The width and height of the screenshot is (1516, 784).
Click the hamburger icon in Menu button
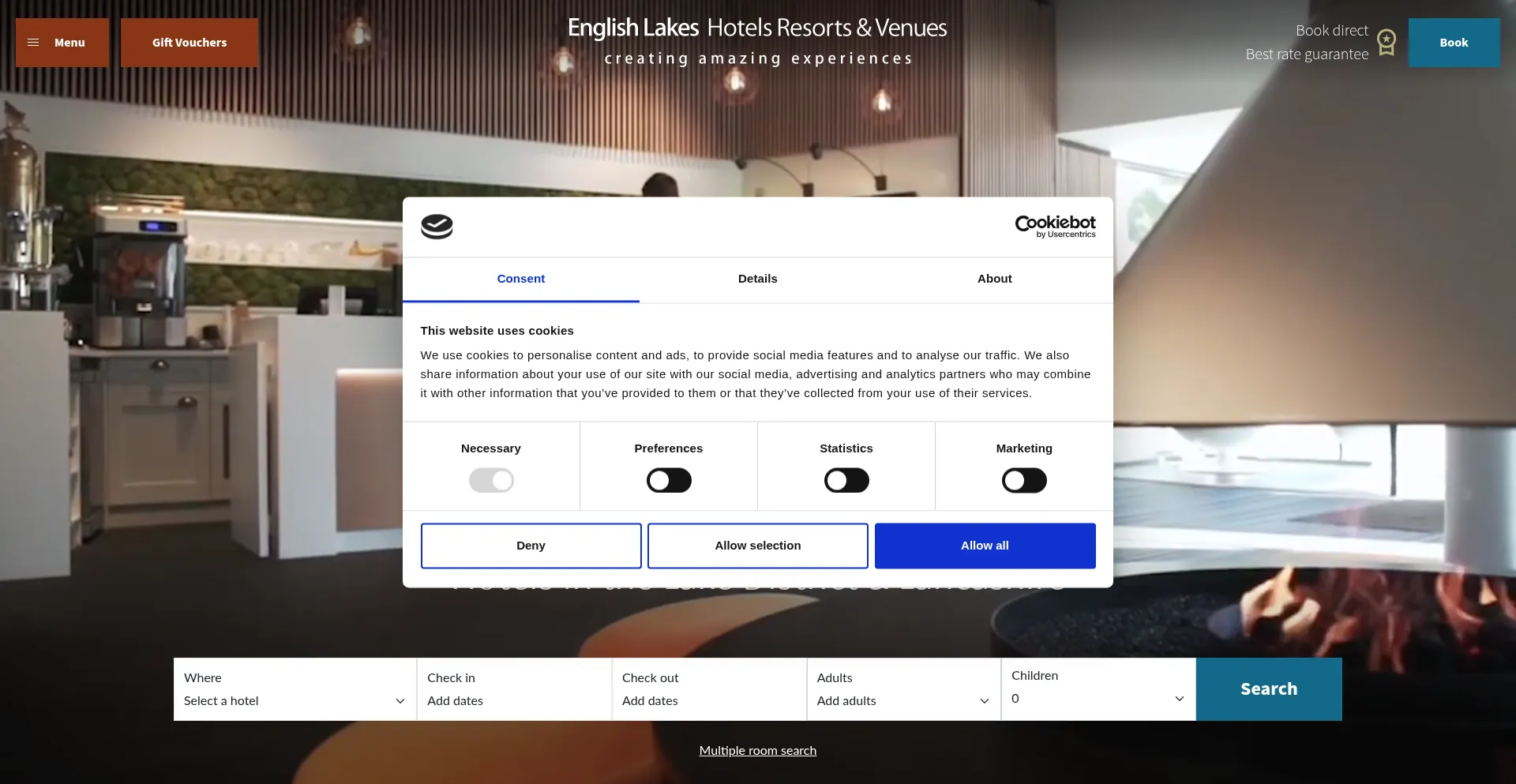(33, 43)
